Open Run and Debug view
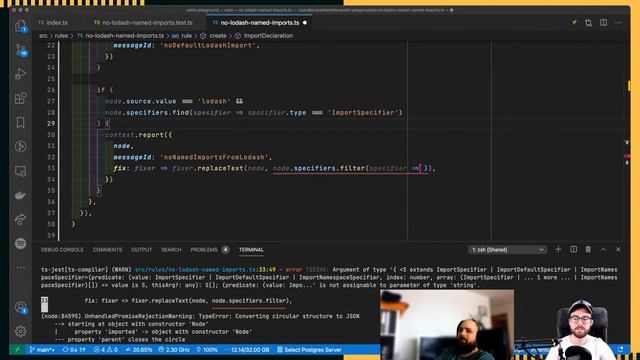Viewport: 640px width, 360px height. (x=21, y=74)
